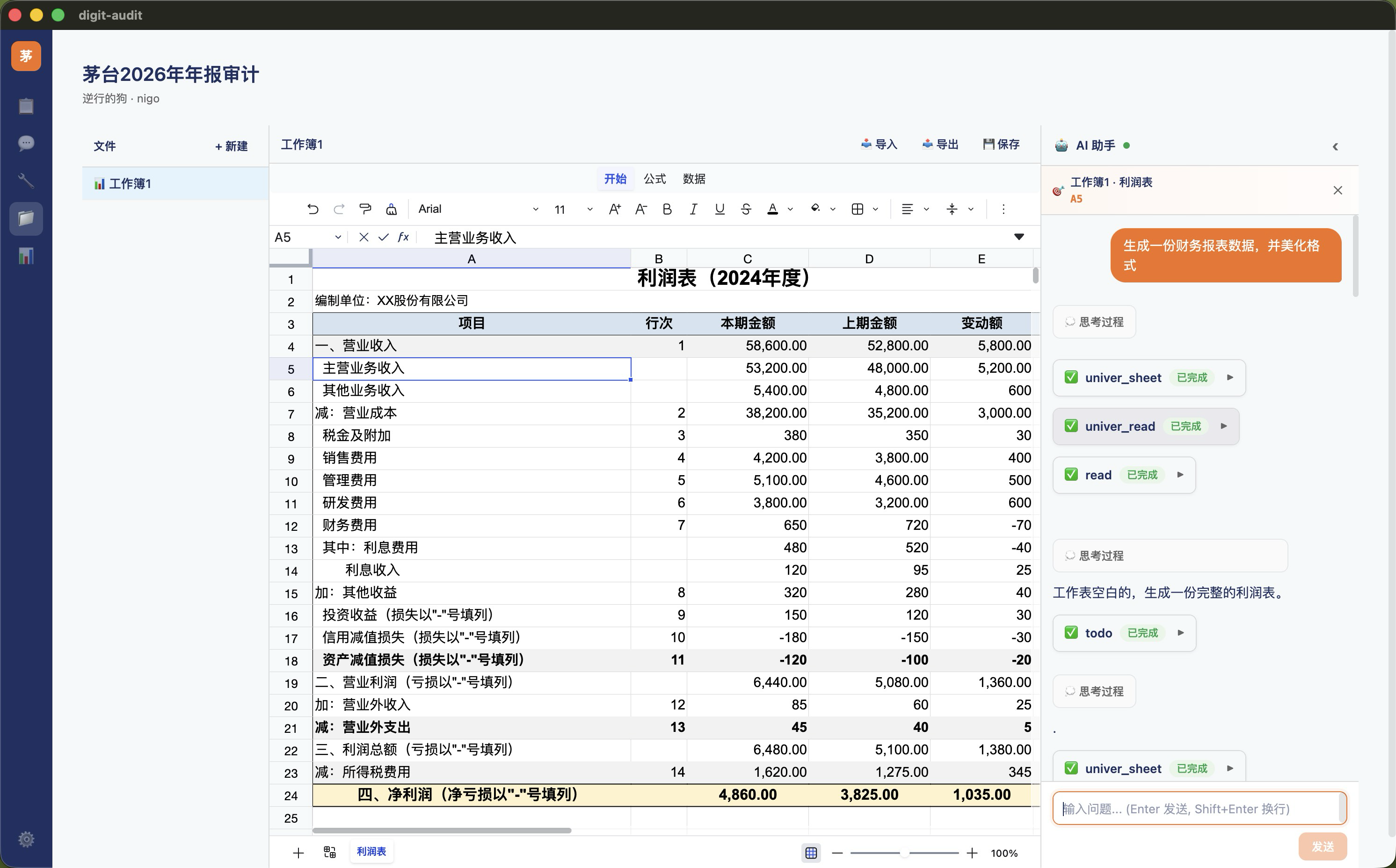The height and width of the screenshot is (868, 1396).
Task: Increase font size with A+ icon
Action: 614,209
